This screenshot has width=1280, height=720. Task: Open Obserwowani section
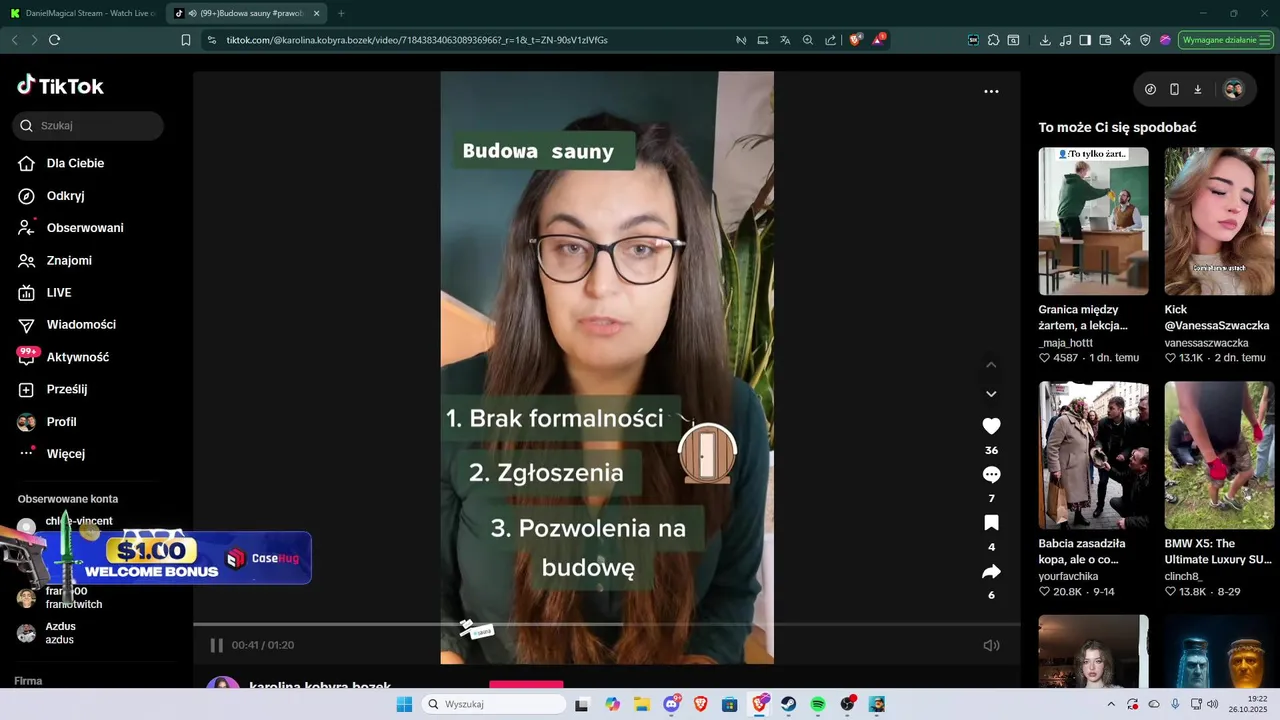pyautogui.click(x=85, y=228)
